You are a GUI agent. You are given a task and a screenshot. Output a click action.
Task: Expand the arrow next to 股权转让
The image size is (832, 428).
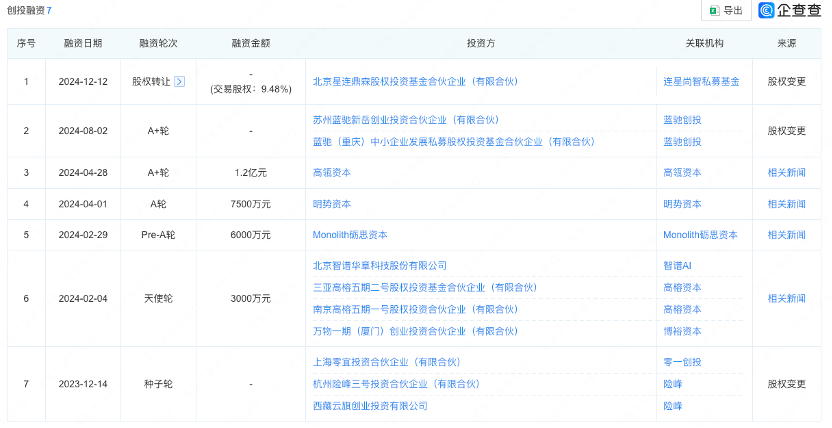pos(180,81)
